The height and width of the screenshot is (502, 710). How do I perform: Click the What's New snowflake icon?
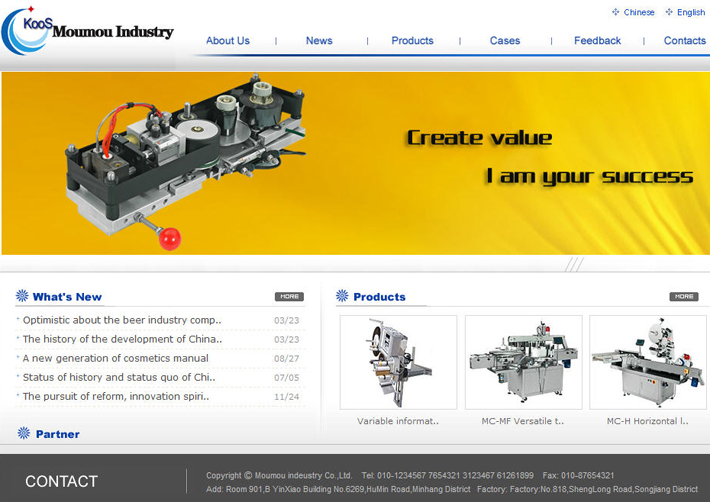pos(22,296)
